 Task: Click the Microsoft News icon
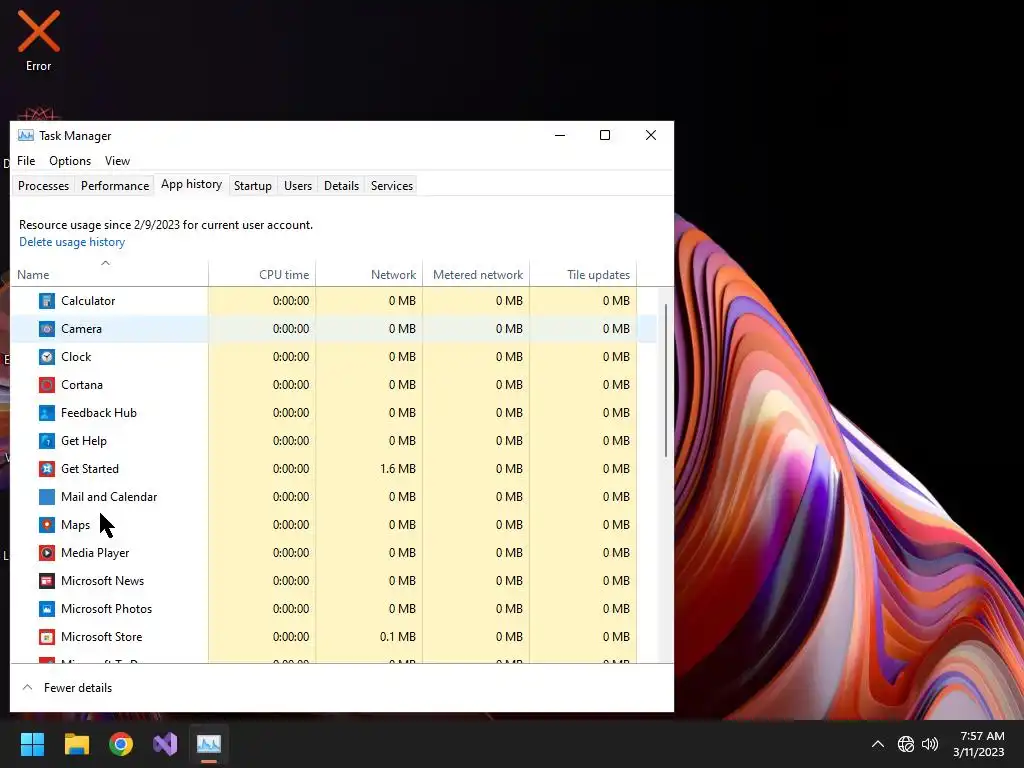coord(46,581)
